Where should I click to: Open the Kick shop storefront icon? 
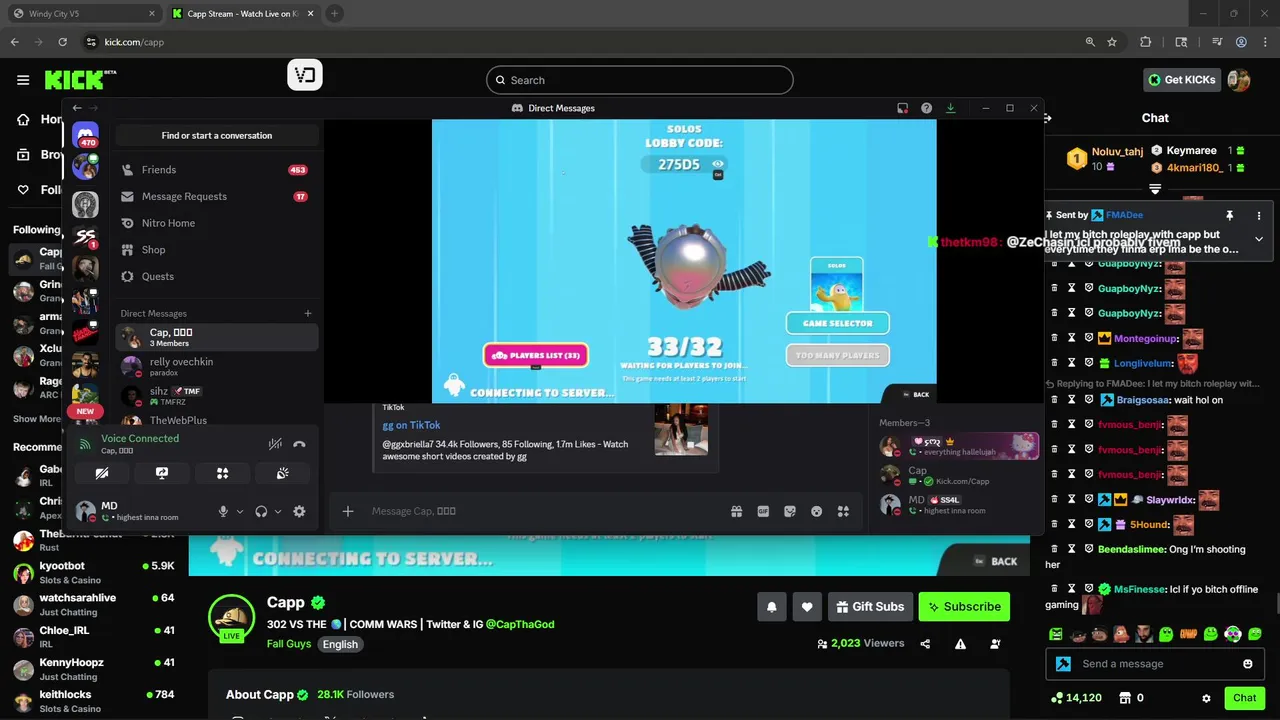(1125, 698)
